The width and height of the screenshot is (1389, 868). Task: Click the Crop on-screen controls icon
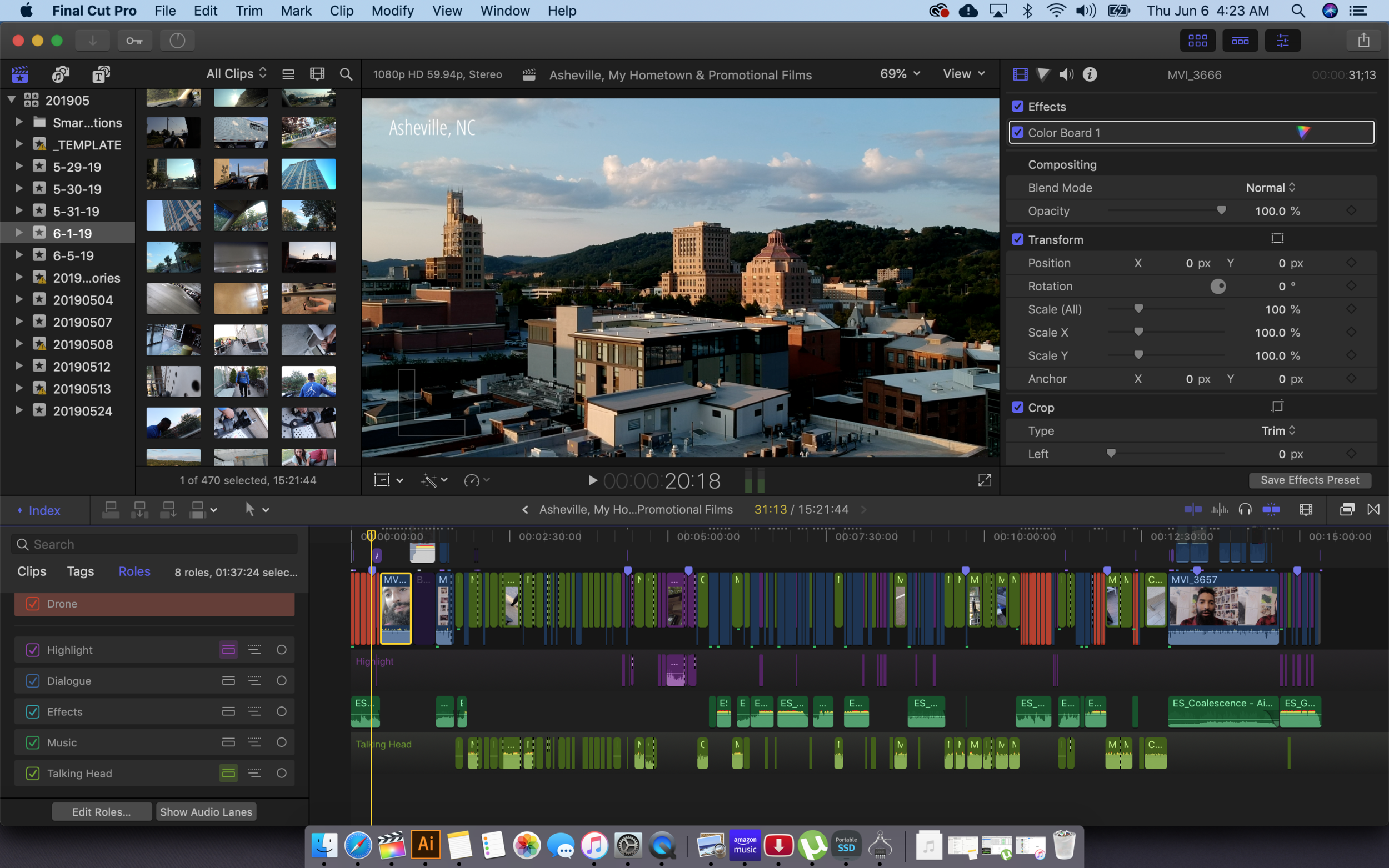tap(1278, 407)
